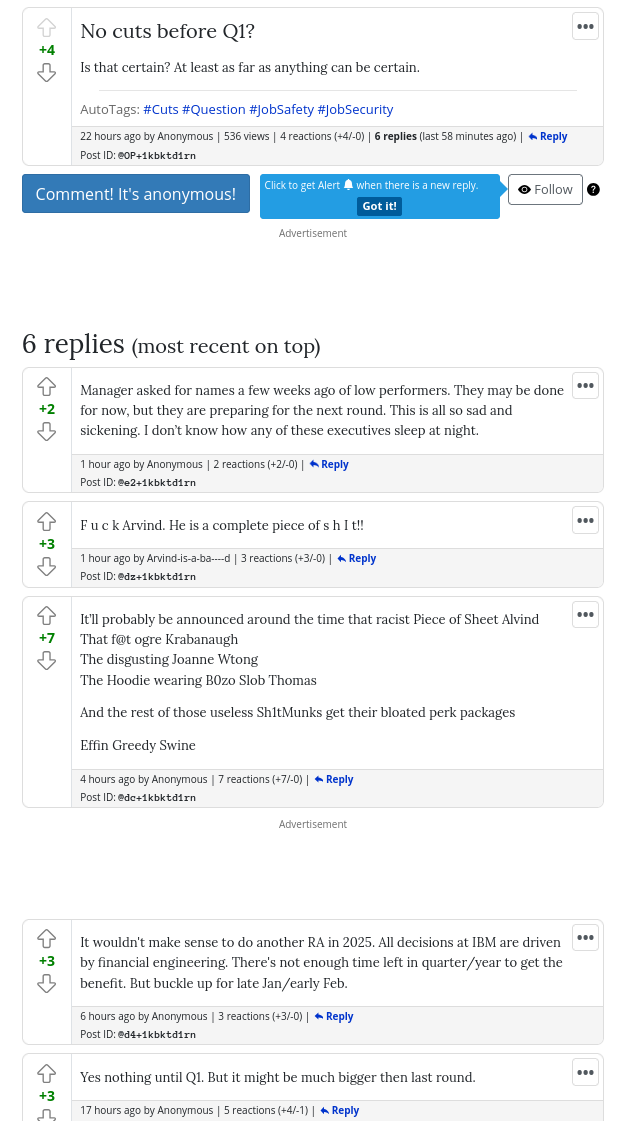Open three-dot menu on "Manager asked" reply
Viewport: 620px width, 1121px height.
[x=585, y=386]
